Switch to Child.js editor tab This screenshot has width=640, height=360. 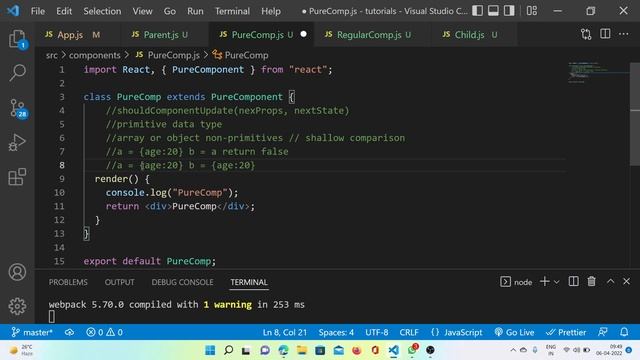coord(473,35)
